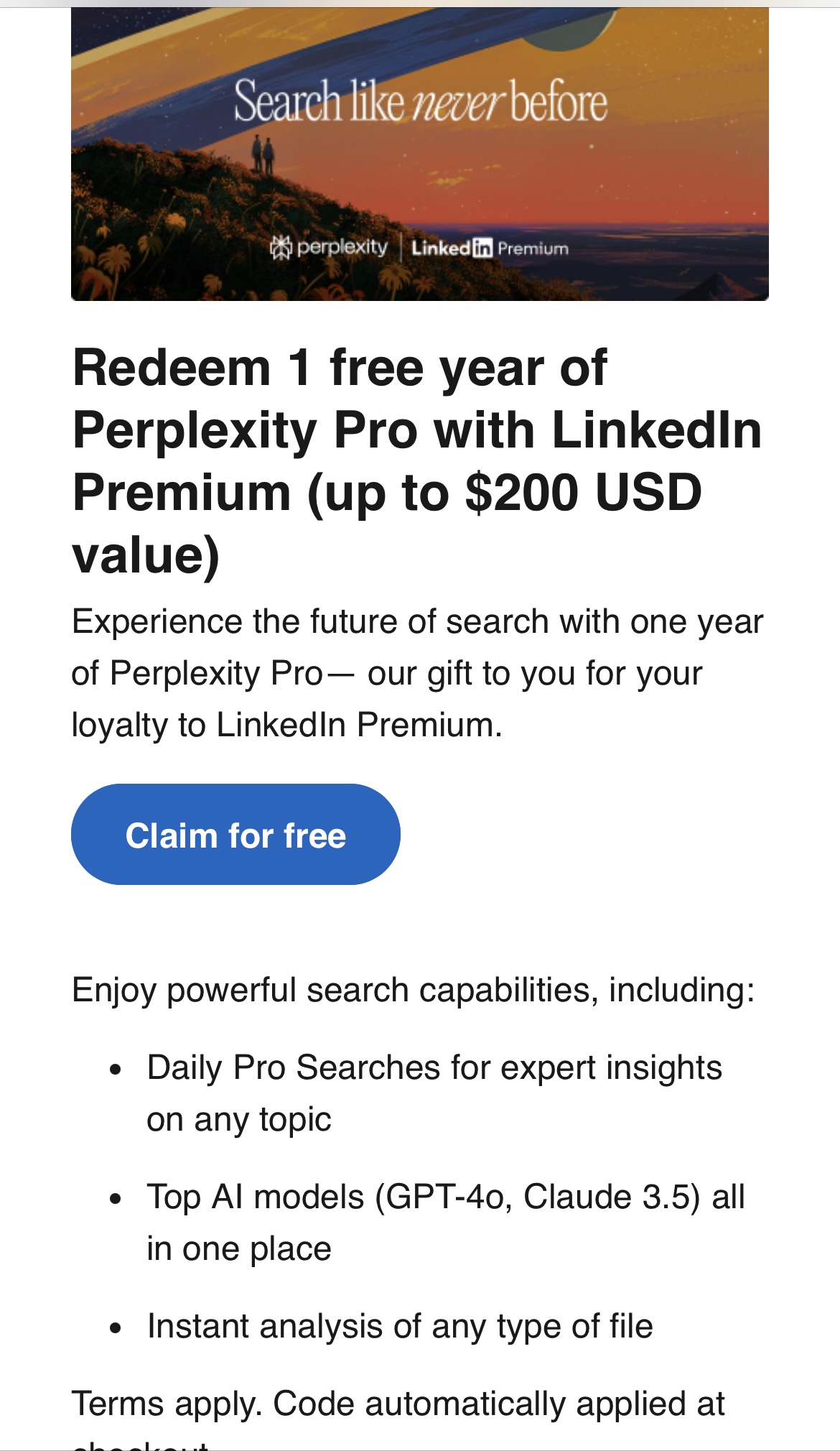Select the 'Top AI models' bullet text
The image size is (840, 1451).
coord(445,1222)
